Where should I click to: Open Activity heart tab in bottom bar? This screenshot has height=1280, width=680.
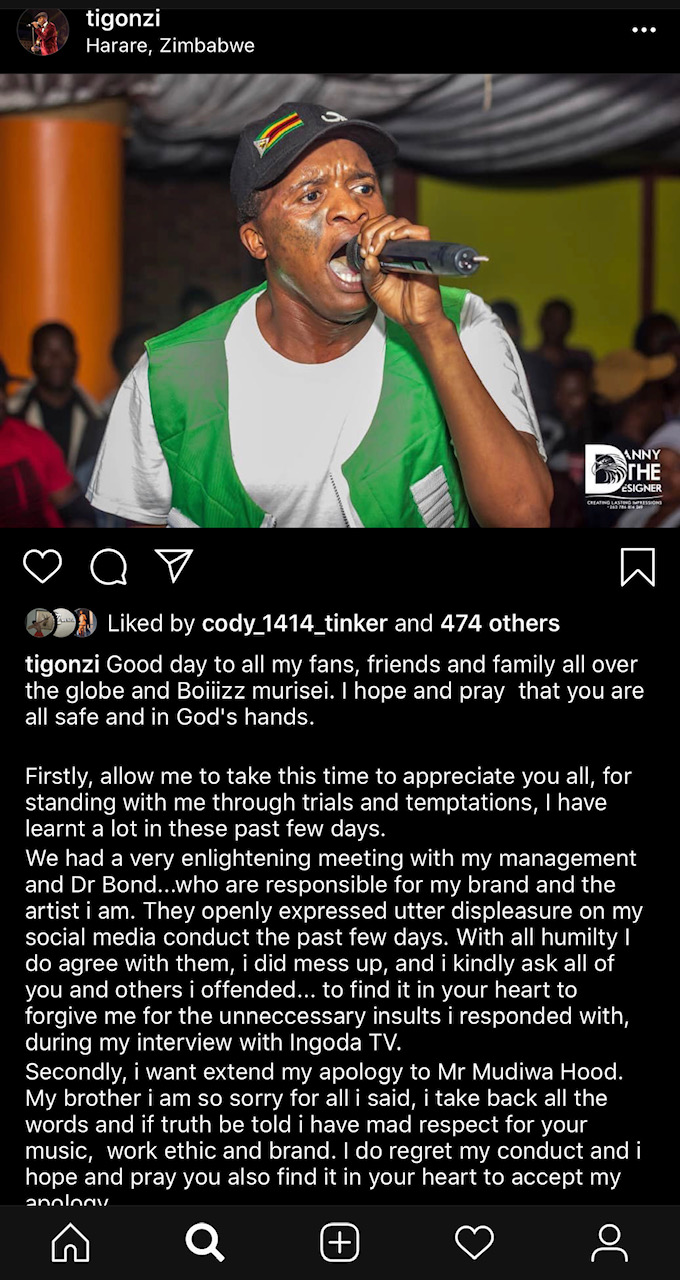coord(474,1243)
